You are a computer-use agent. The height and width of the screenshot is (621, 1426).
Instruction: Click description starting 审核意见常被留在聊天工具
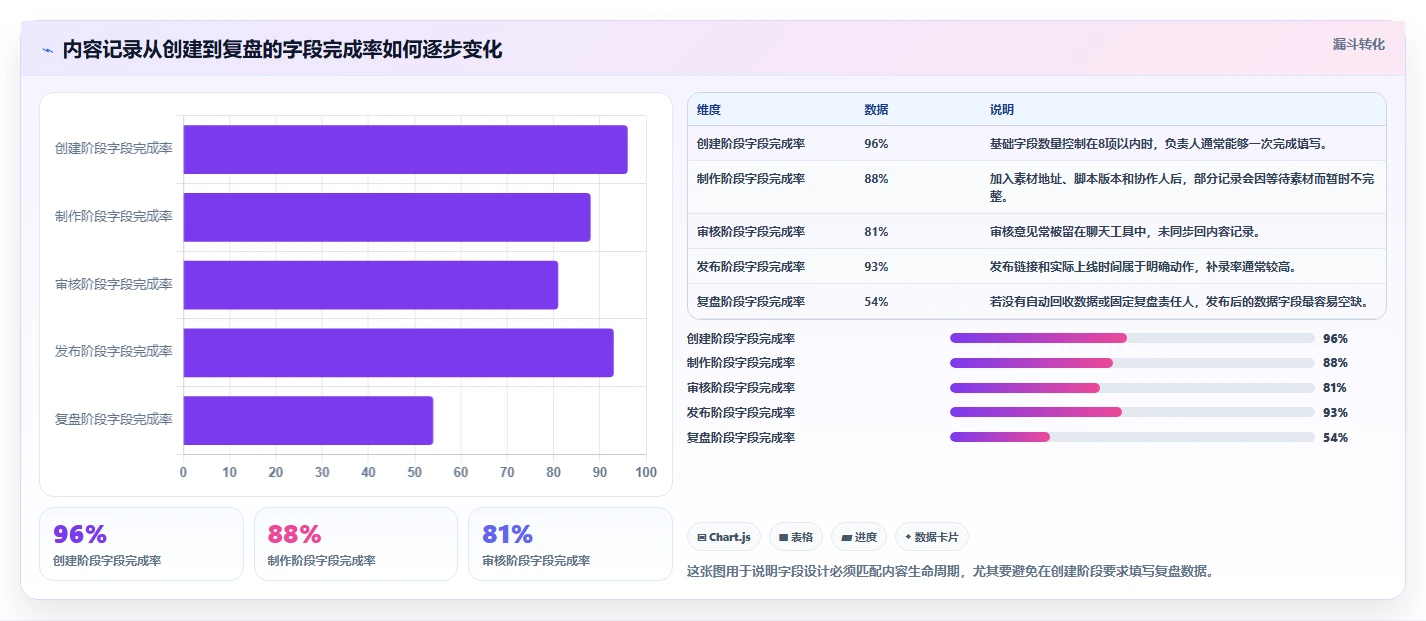point(1125,231)
